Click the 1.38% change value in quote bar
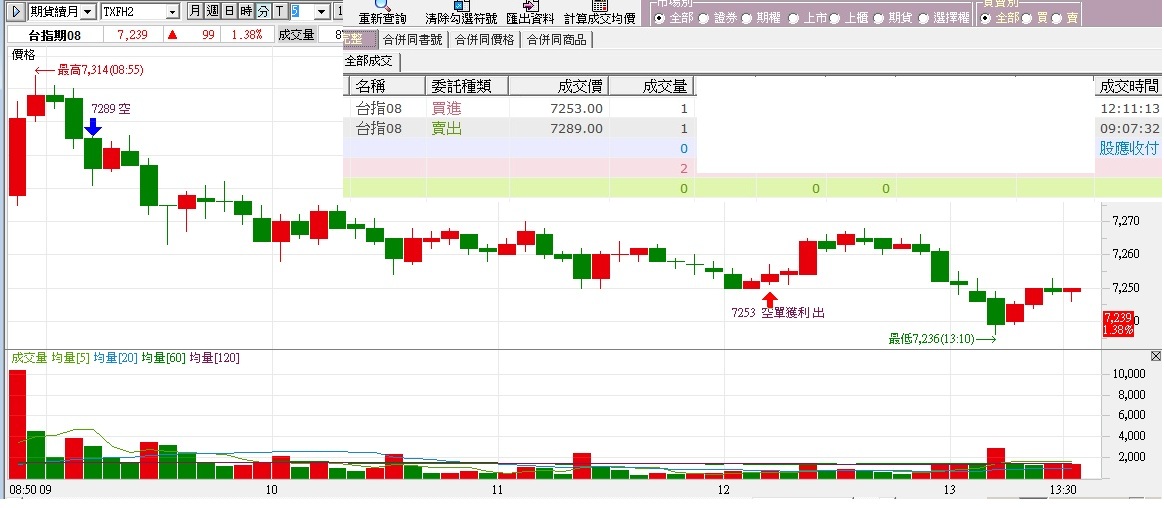 pos(246,35)
